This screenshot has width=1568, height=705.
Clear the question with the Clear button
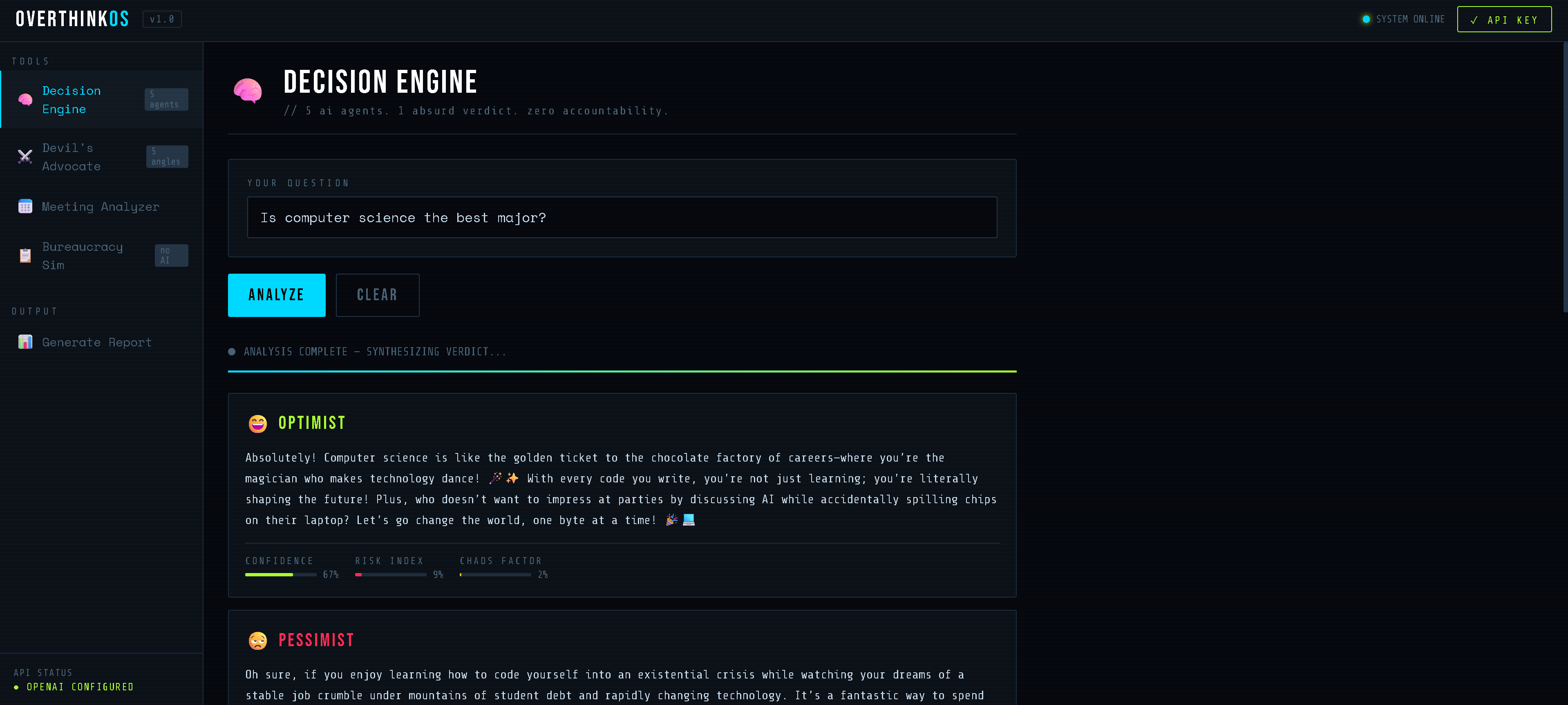(378, 295)
